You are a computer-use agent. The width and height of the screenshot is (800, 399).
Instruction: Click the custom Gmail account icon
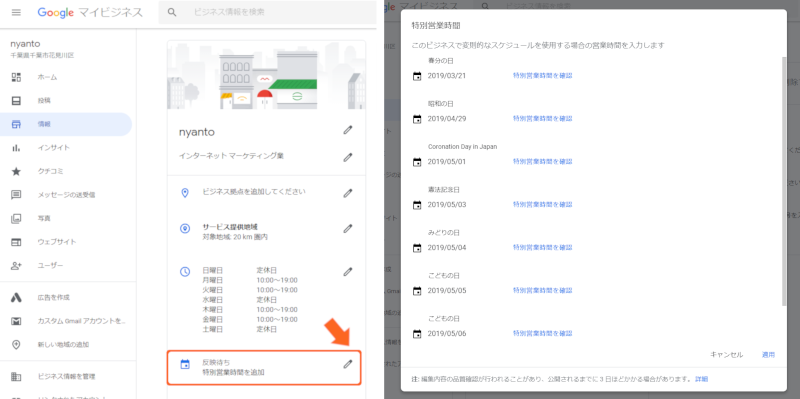[x=16, y=321]
